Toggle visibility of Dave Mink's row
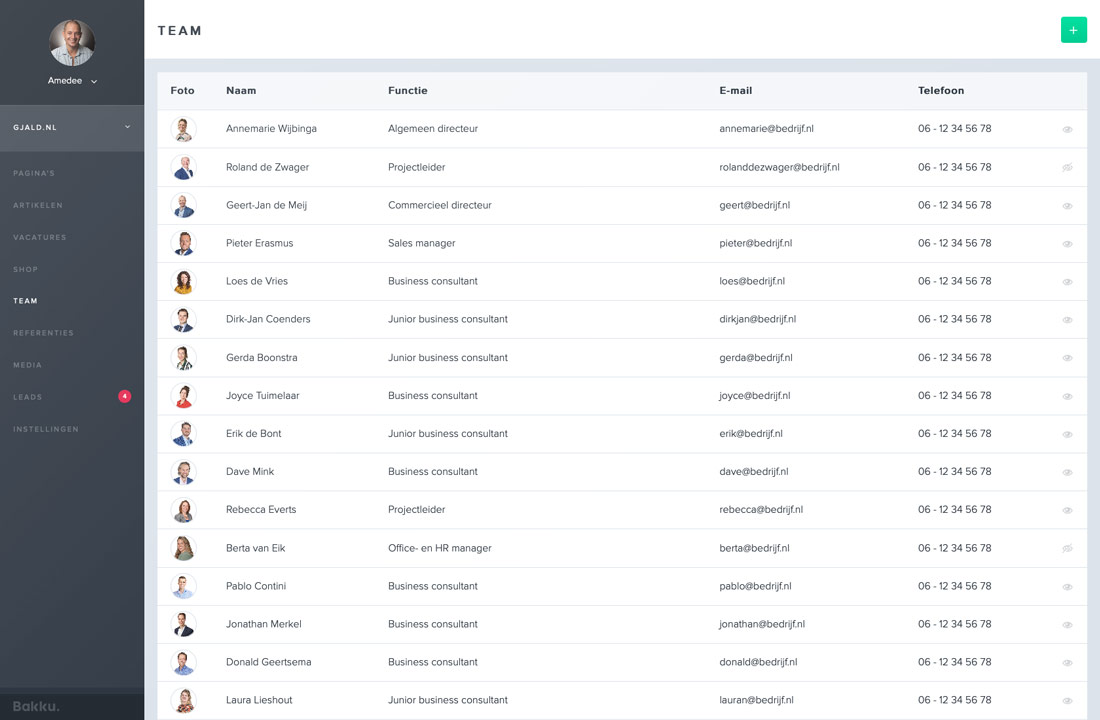 click(1067, 472)
